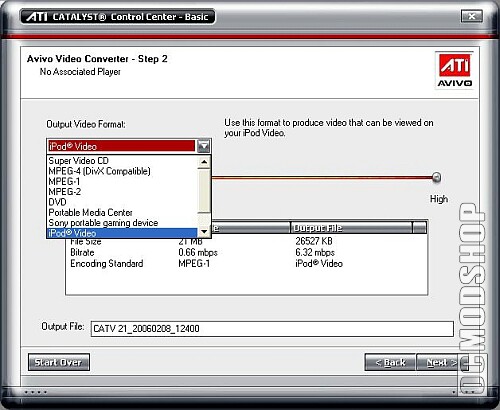
Task: Click the 6.32 mbps output bitrate value
Action: (x=315, y=252)
